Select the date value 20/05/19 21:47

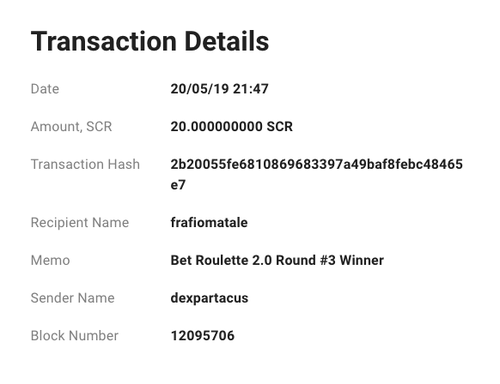[219, 89]
